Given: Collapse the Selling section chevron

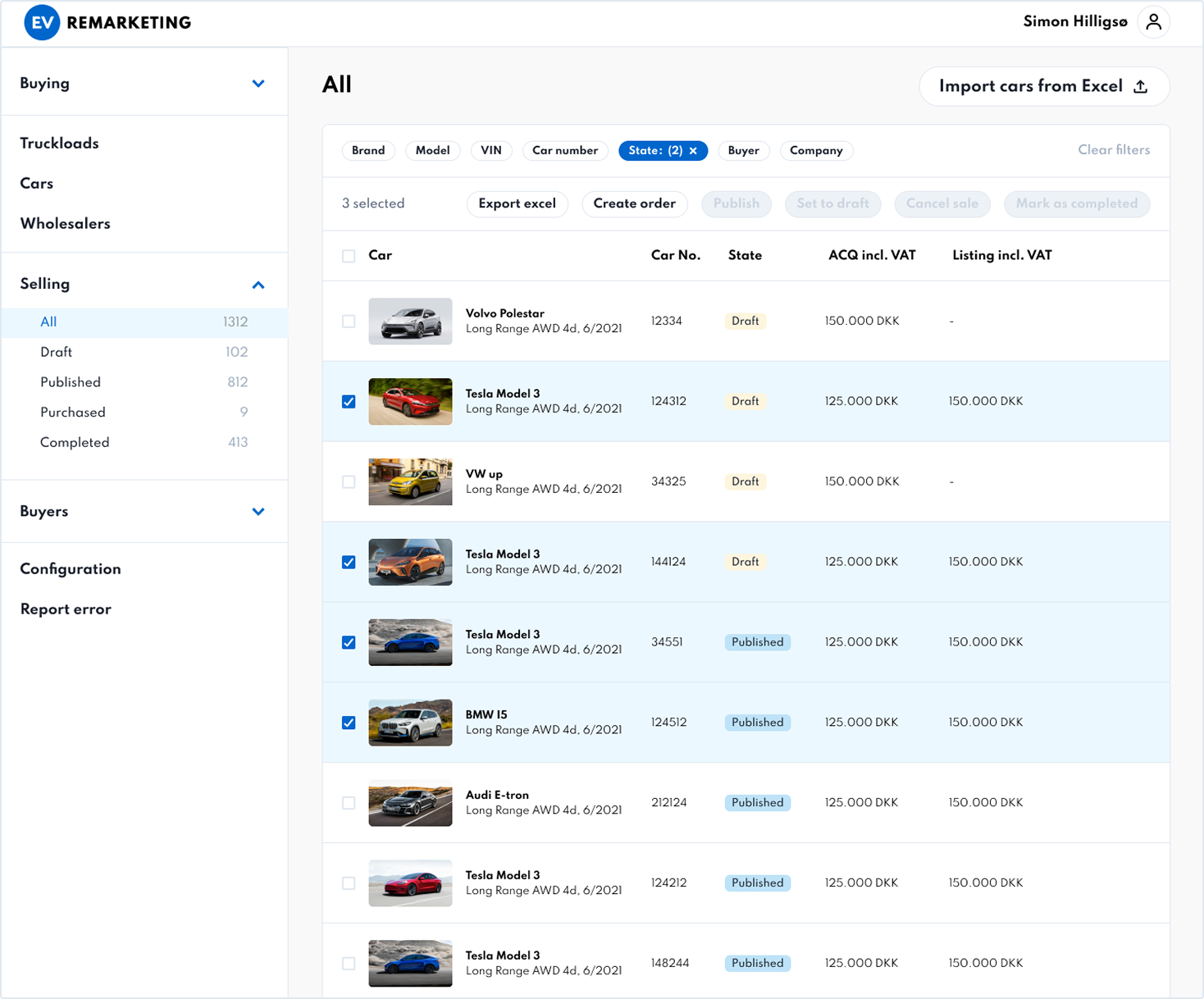Looking at the screenshot, I should (x=258, y=285).
